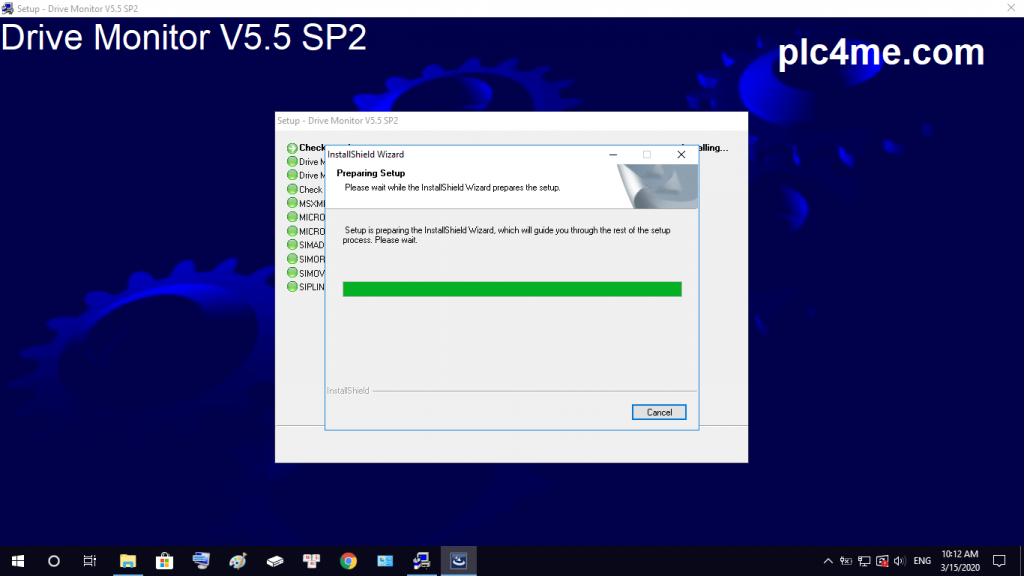Open the volume control in system tray

click(899, 561)
